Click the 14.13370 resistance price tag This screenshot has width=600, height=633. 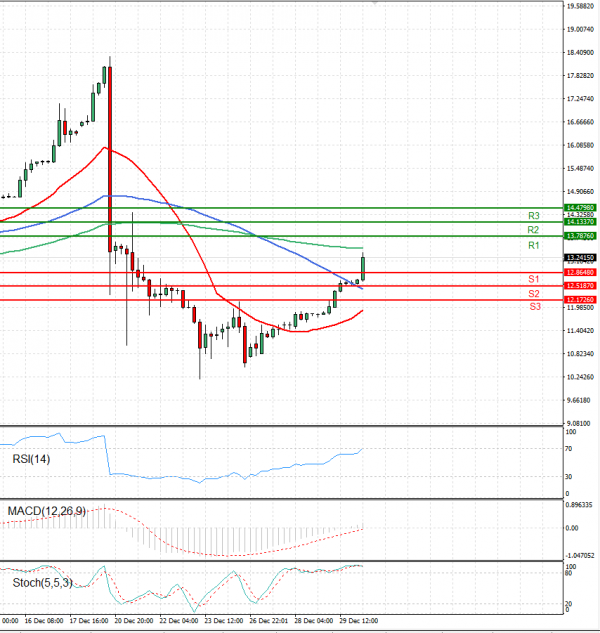pyautogui.click(x=579, y=221)
